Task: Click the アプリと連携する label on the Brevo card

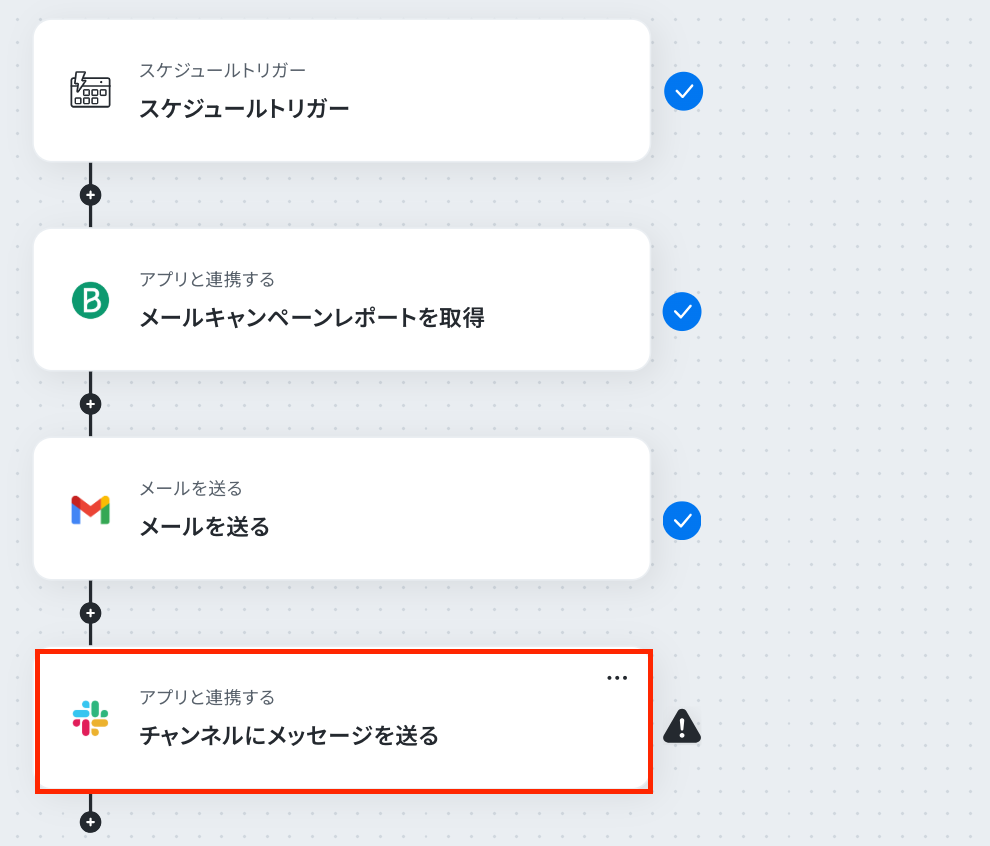Action: [207, 279]
